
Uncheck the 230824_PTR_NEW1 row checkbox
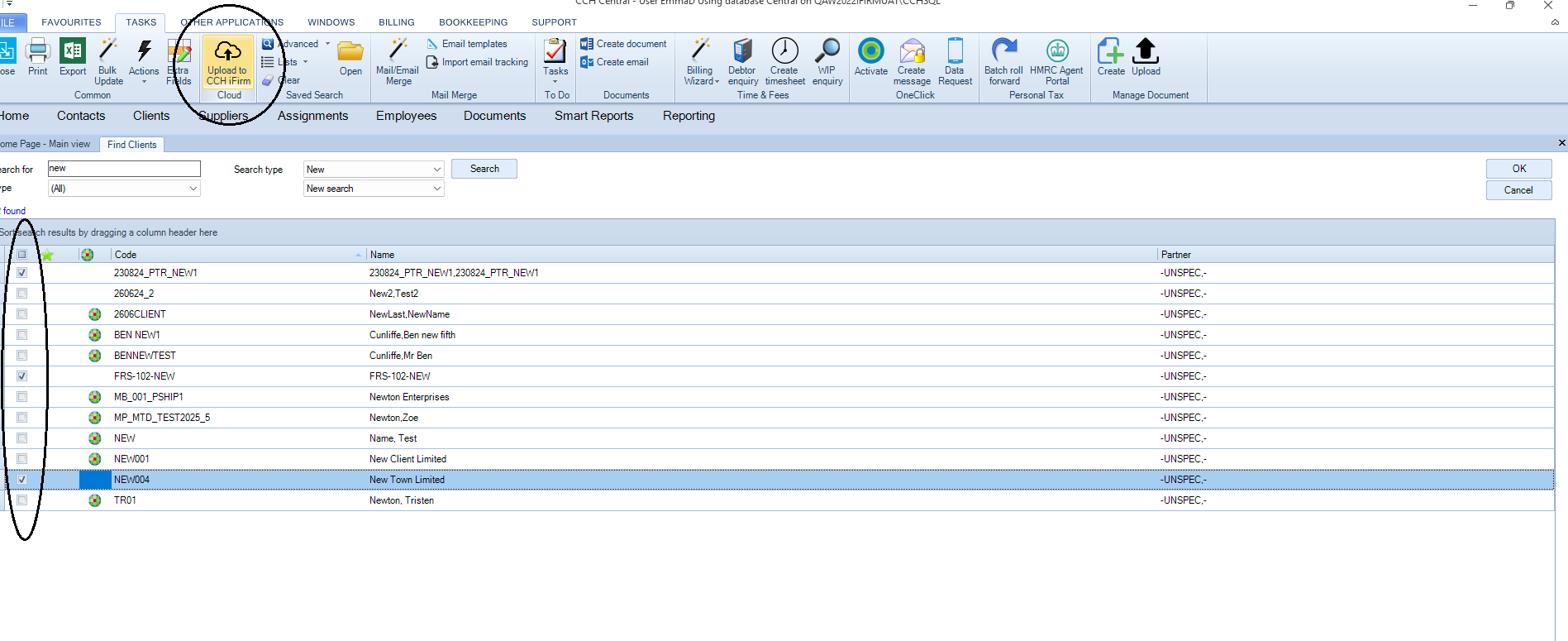coord(22,273)
